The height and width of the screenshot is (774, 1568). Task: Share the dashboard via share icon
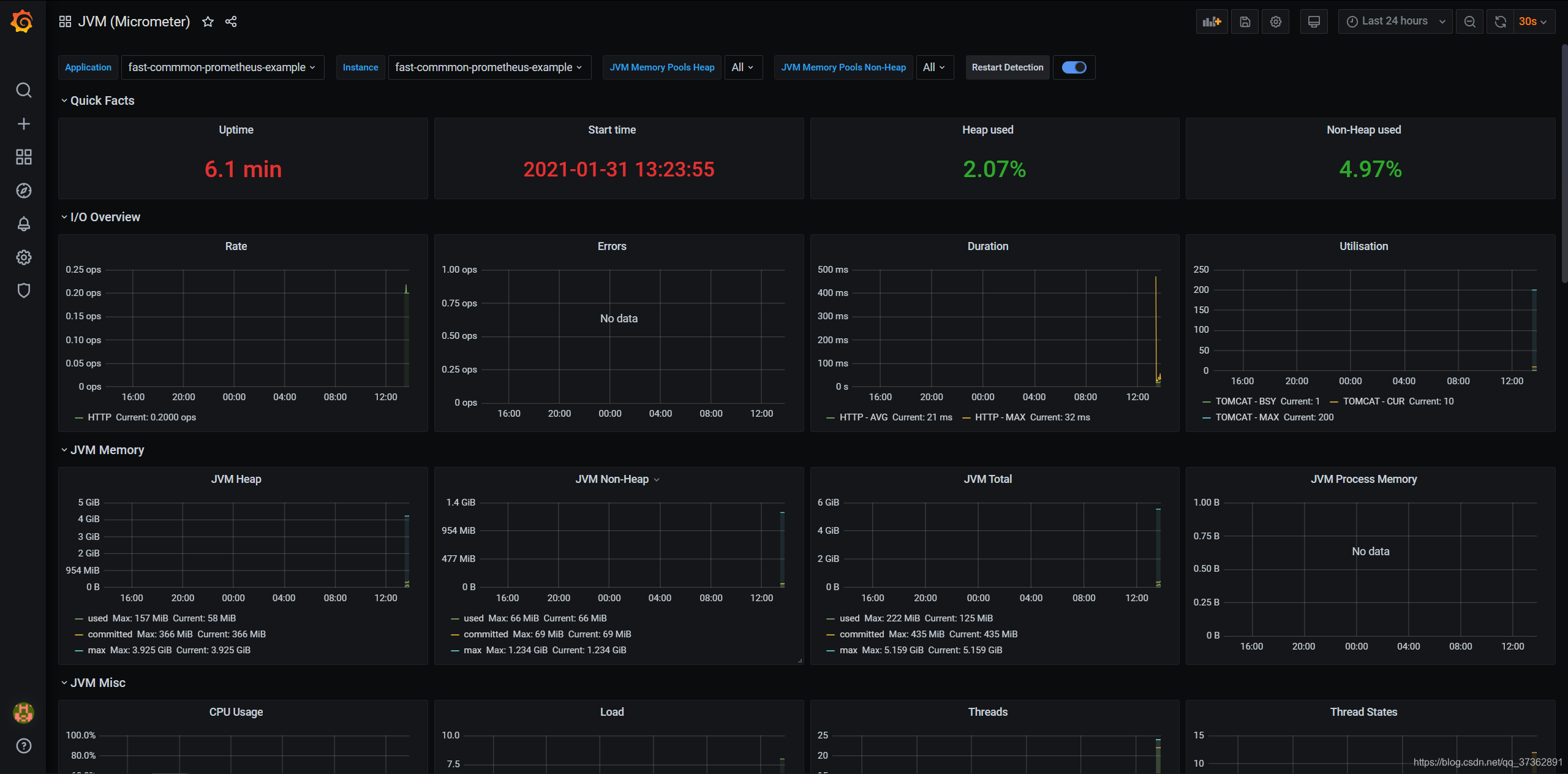tap(231, 21)
